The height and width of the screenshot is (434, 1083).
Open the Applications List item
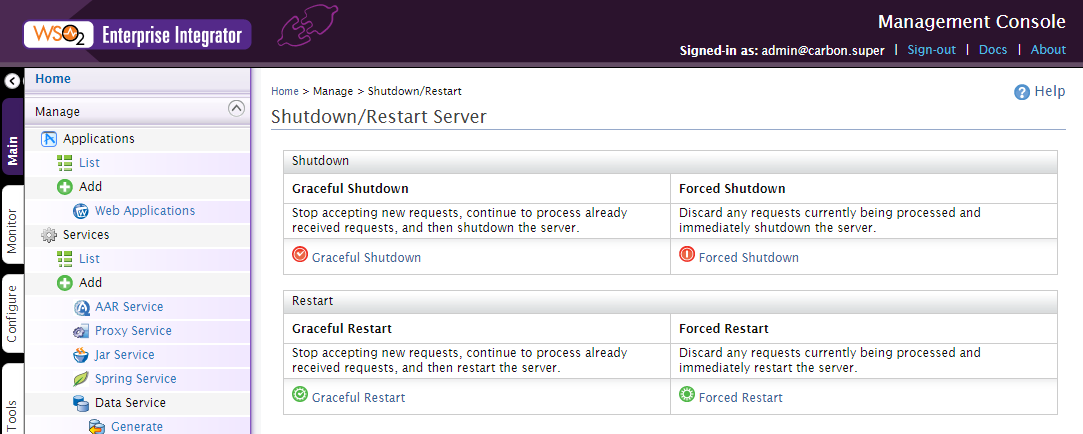pyautogui.click(x=89, y=162)
